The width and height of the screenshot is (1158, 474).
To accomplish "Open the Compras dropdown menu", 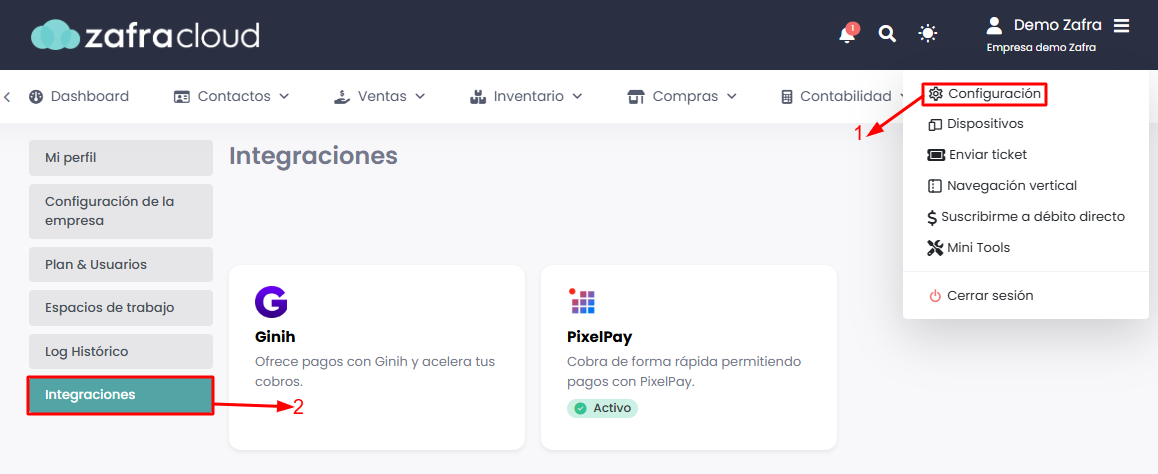I will (682, 96).
